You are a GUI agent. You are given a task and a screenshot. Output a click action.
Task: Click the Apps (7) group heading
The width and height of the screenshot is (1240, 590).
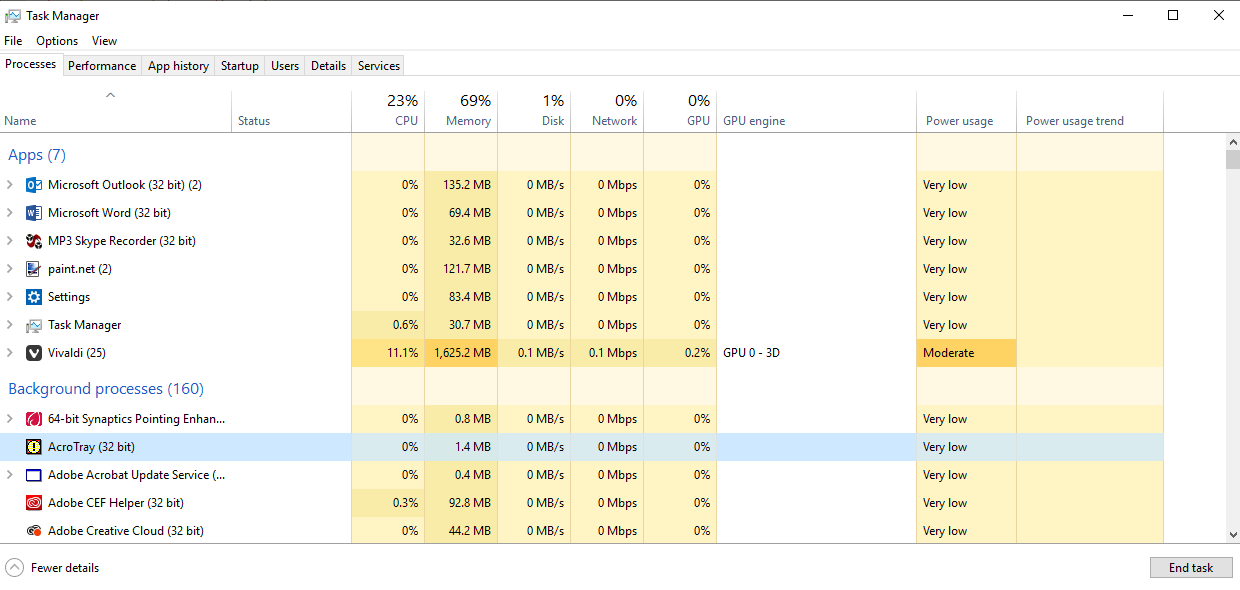37,155
